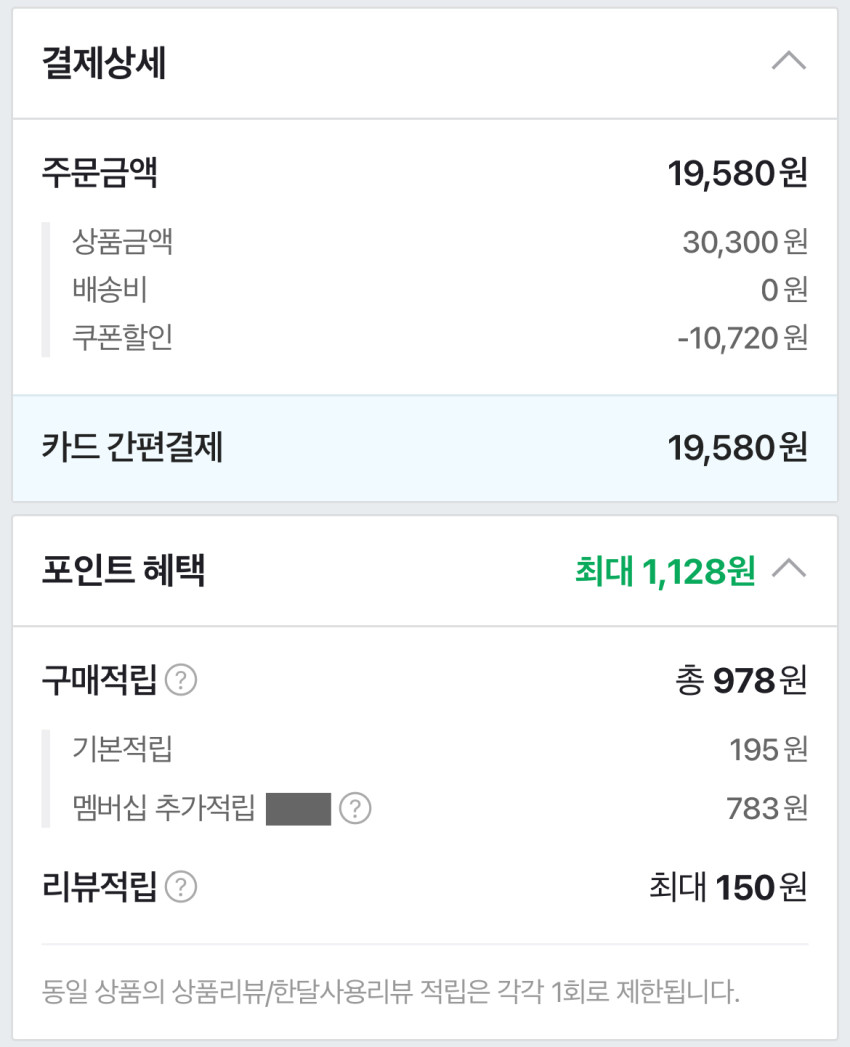Select the 카드 간편결제 label
850x1047 pixels.
click(x=132, y=448)
